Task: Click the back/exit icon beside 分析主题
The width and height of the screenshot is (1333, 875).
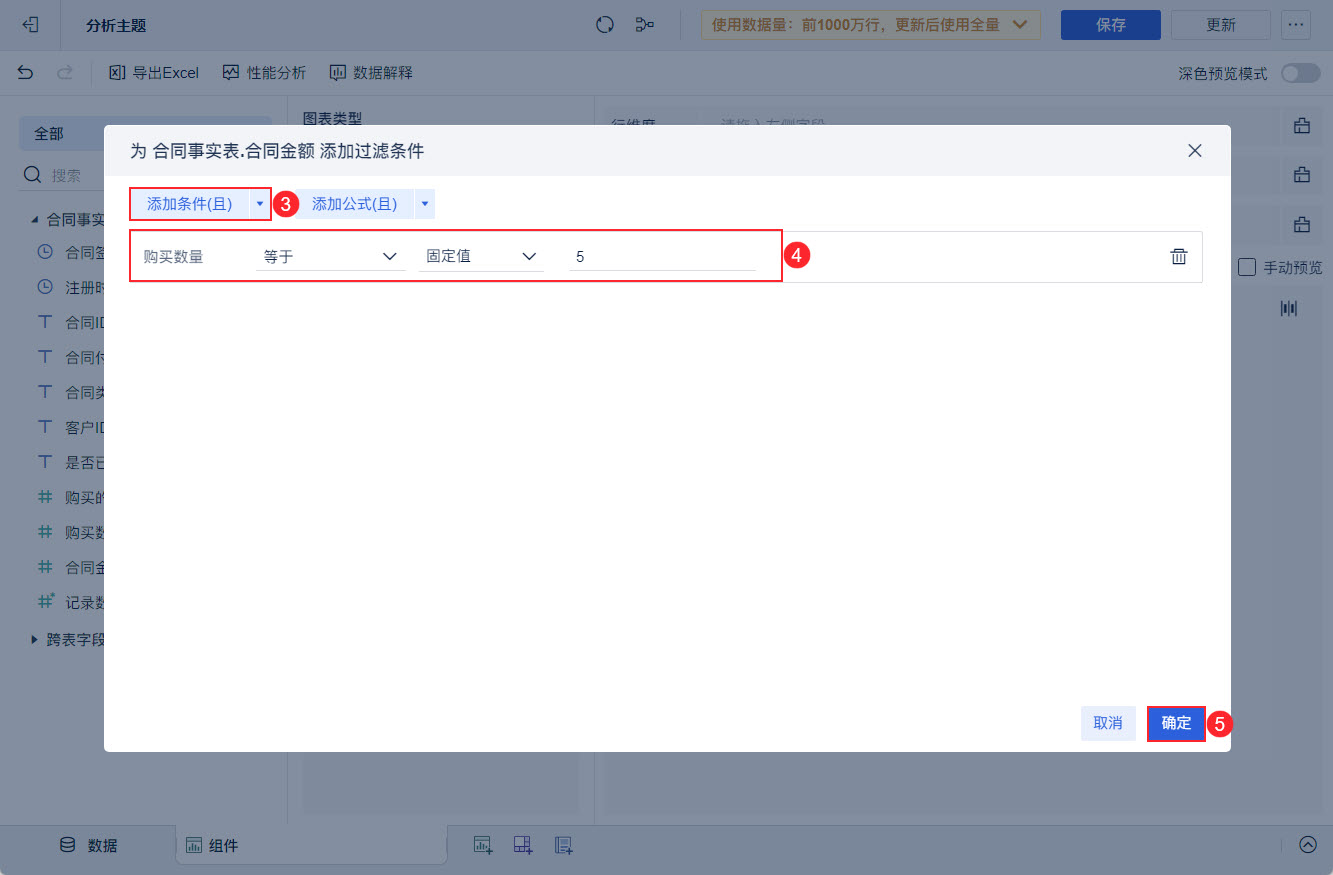Action: click(31, 25)
